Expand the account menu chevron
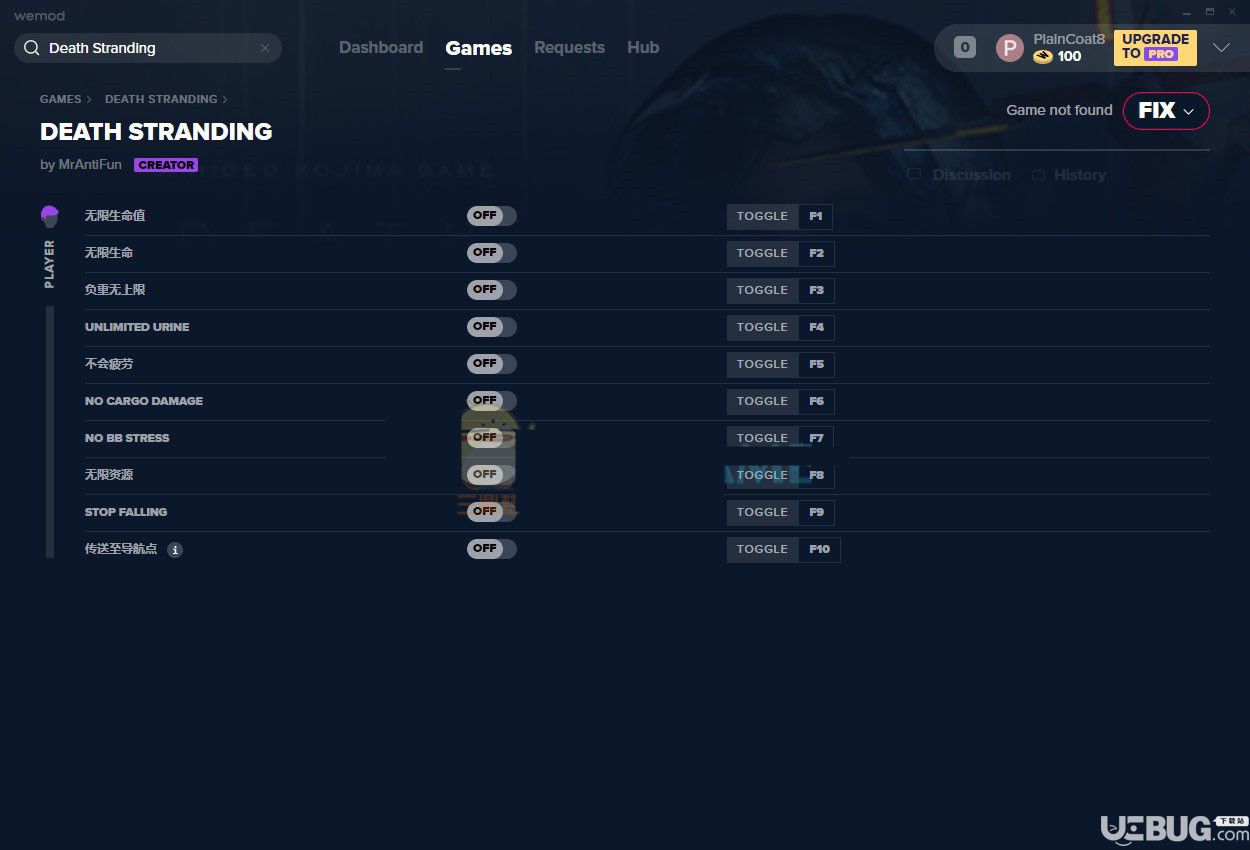 tap(1221, 48)
